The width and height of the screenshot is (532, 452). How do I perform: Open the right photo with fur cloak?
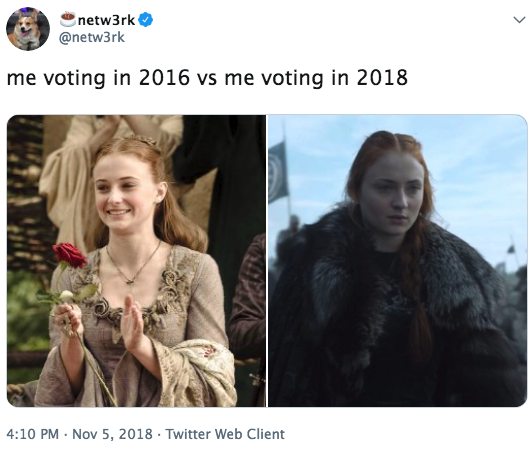398,261
